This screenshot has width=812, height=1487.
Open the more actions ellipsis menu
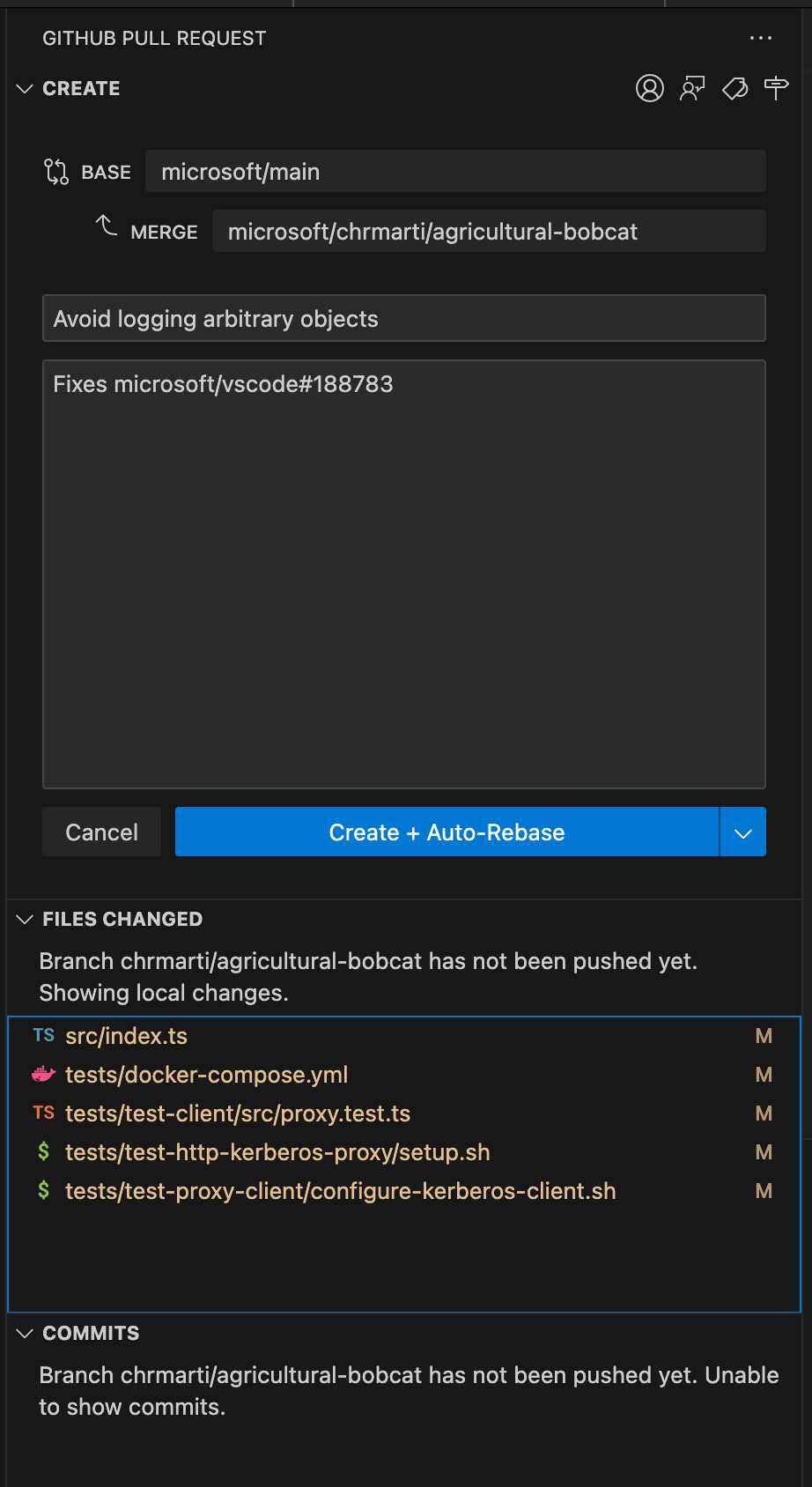click(x=761, y=37)
